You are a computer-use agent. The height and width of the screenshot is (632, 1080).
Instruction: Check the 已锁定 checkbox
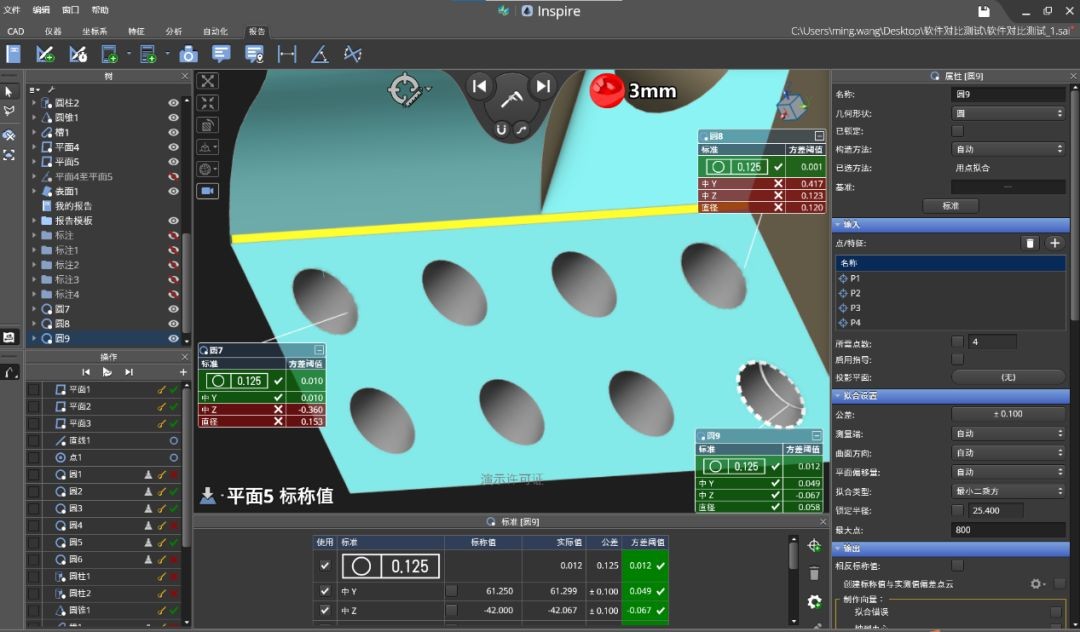957,131
